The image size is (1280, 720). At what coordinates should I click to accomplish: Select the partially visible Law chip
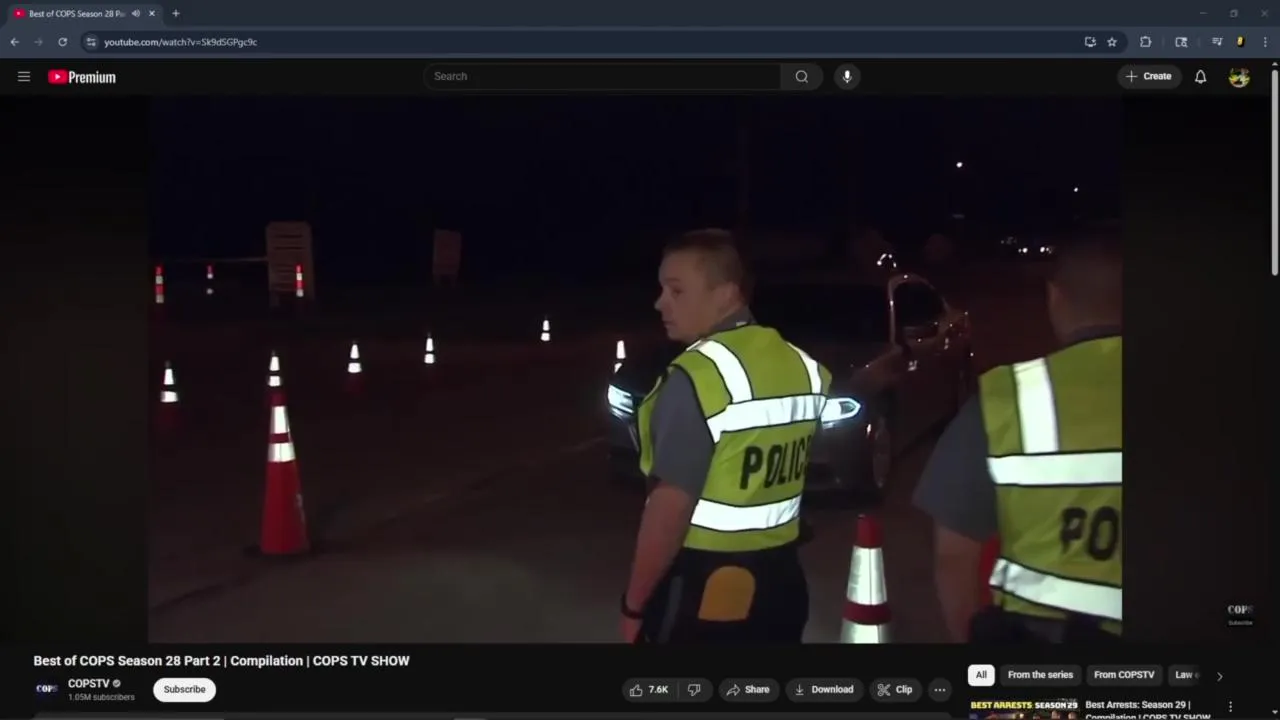pos(1184,675)
